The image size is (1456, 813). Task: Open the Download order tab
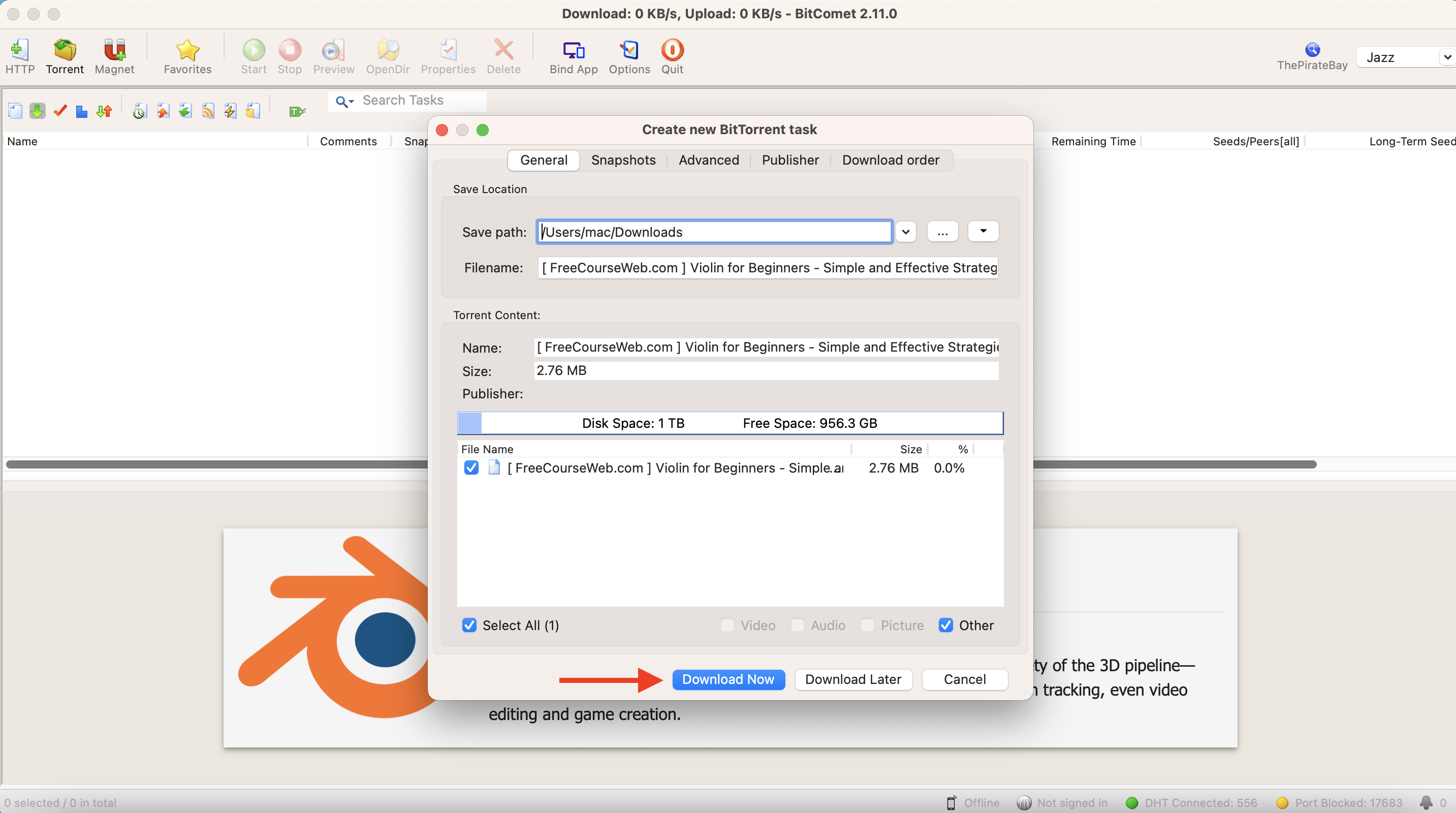click(x=891, y=160)
